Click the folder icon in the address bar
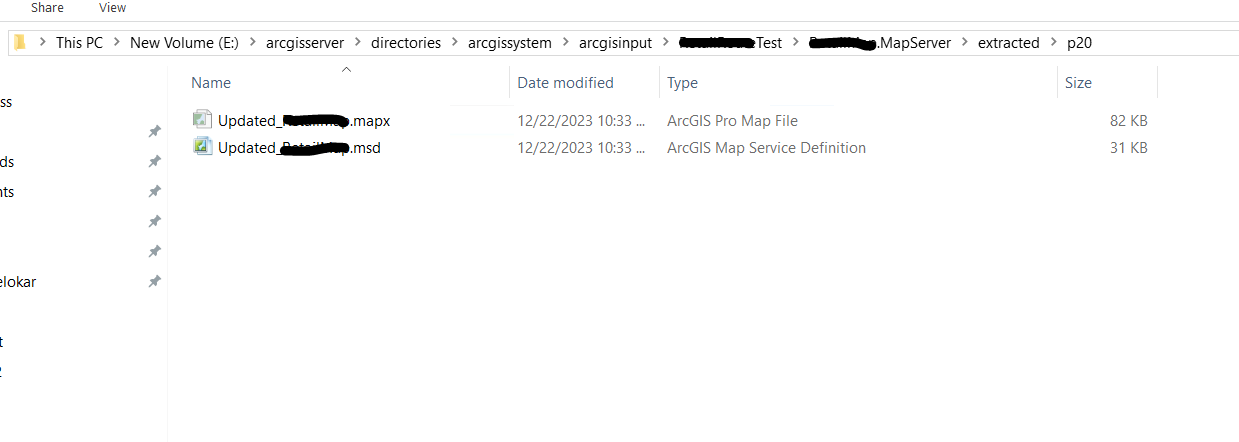Viewport: 1239px width, 442px height. (x=20, y=42)
